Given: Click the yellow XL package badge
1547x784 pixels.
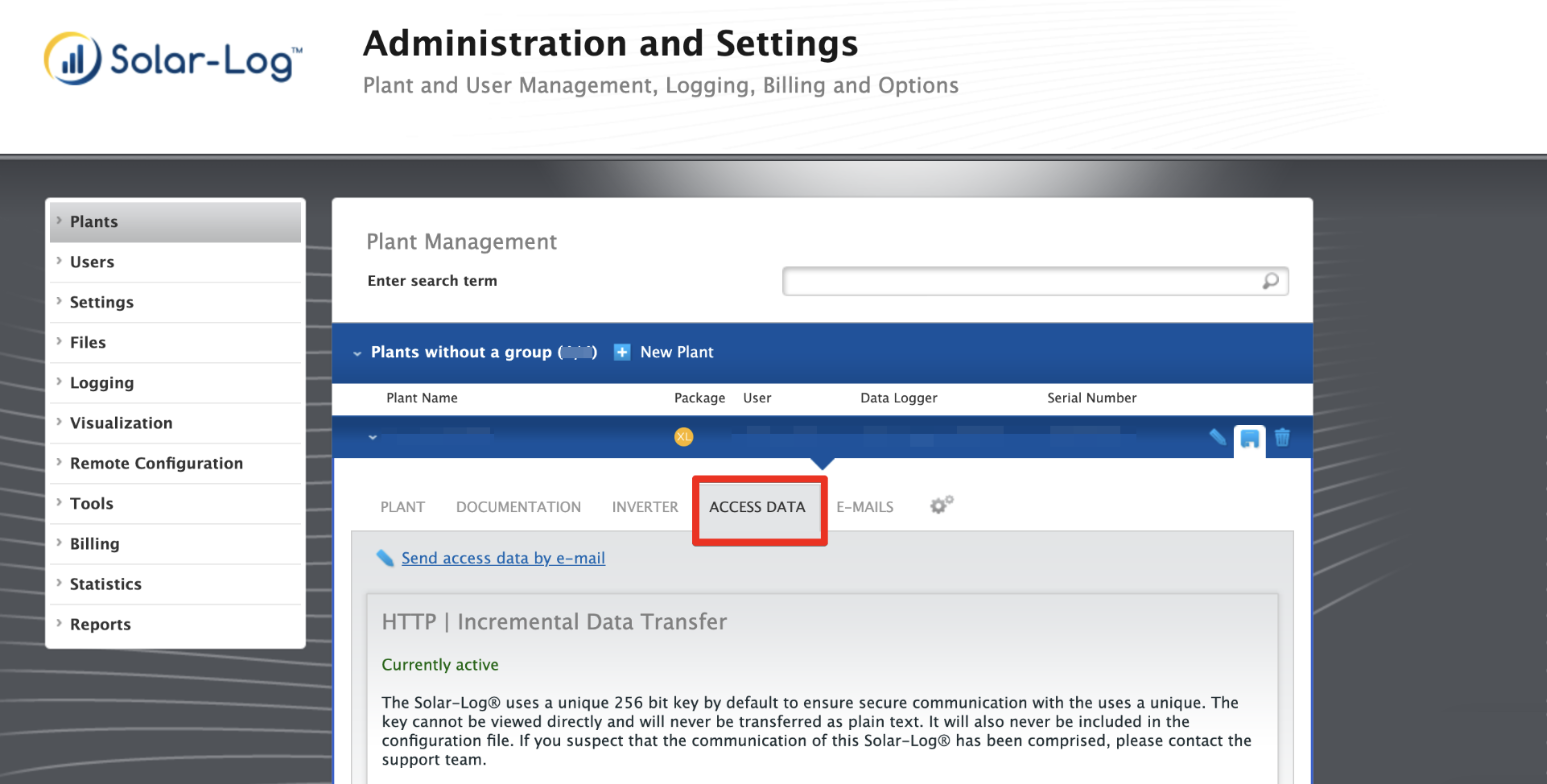Looking at the screenshot, I should pyautogui.click(x=684, y=437).
